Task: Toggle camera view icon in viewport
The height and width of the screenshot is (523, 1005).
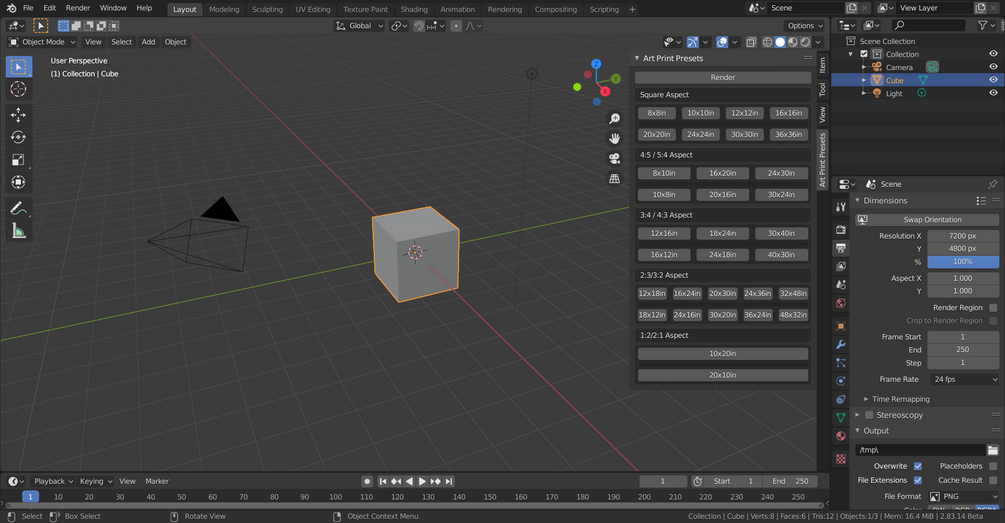Action: point(615,158)
